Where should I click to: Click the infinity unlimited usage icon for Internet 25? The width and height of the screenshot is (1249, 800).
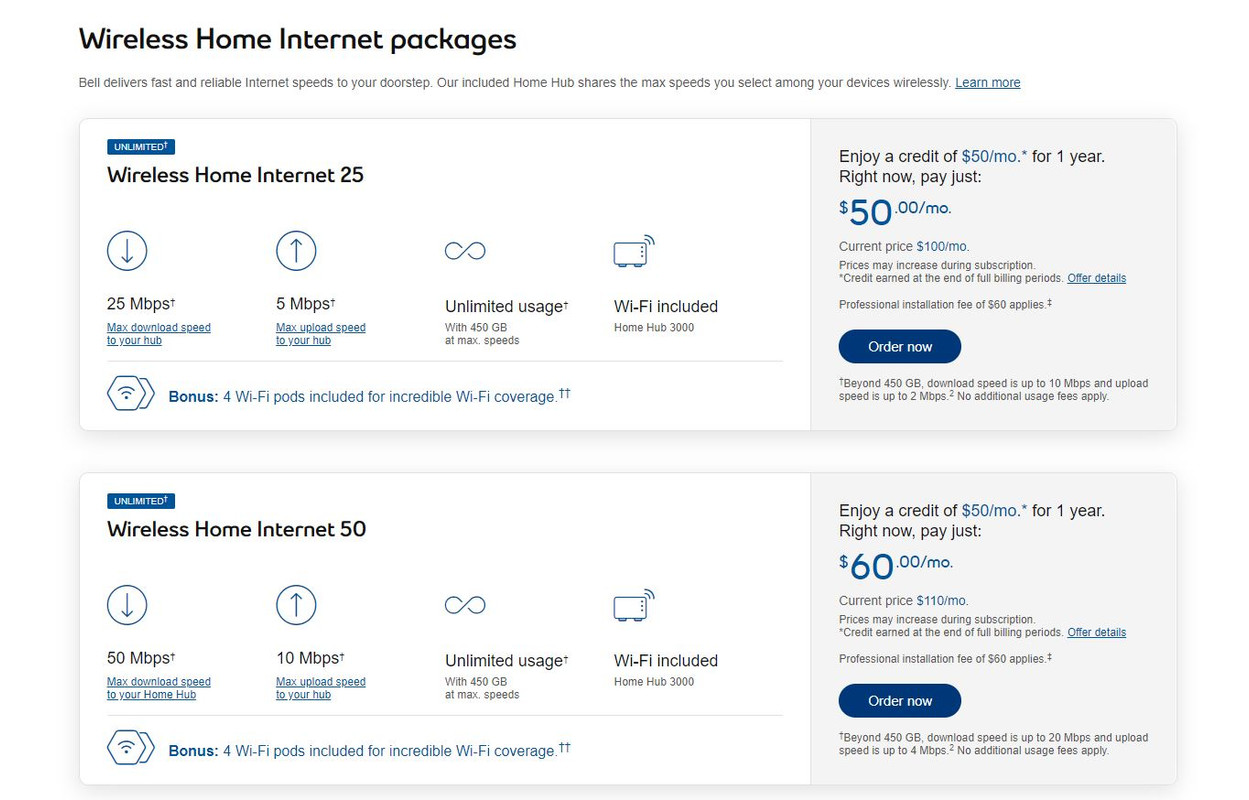click(x=465, y=251)
